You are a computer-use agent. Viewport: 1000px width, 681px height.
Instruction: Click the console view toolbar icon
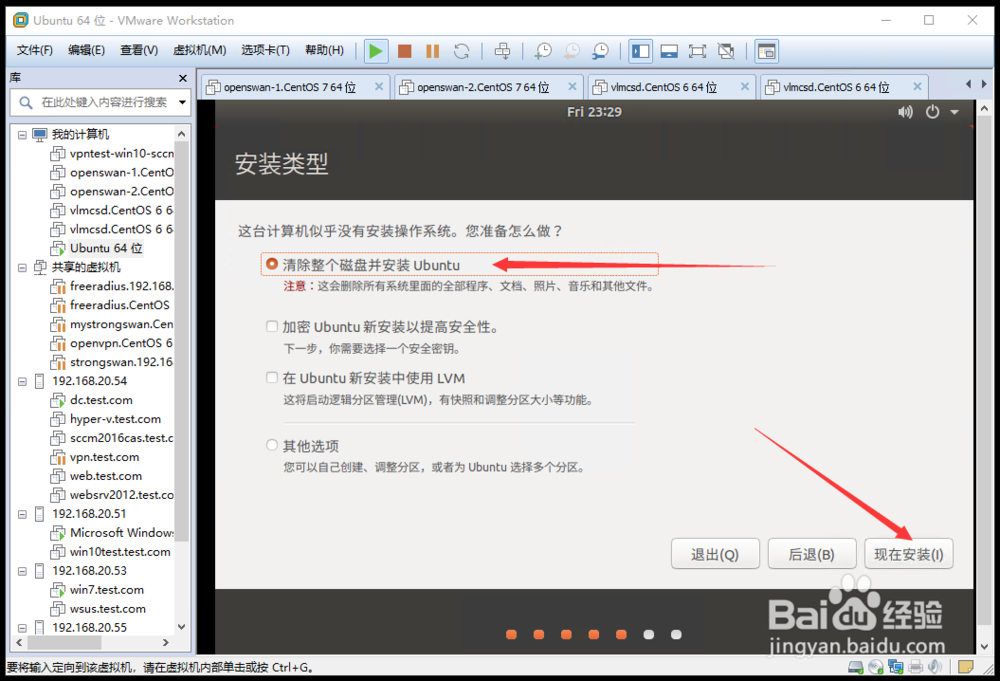pyautogui.click(x=767, y=51)
